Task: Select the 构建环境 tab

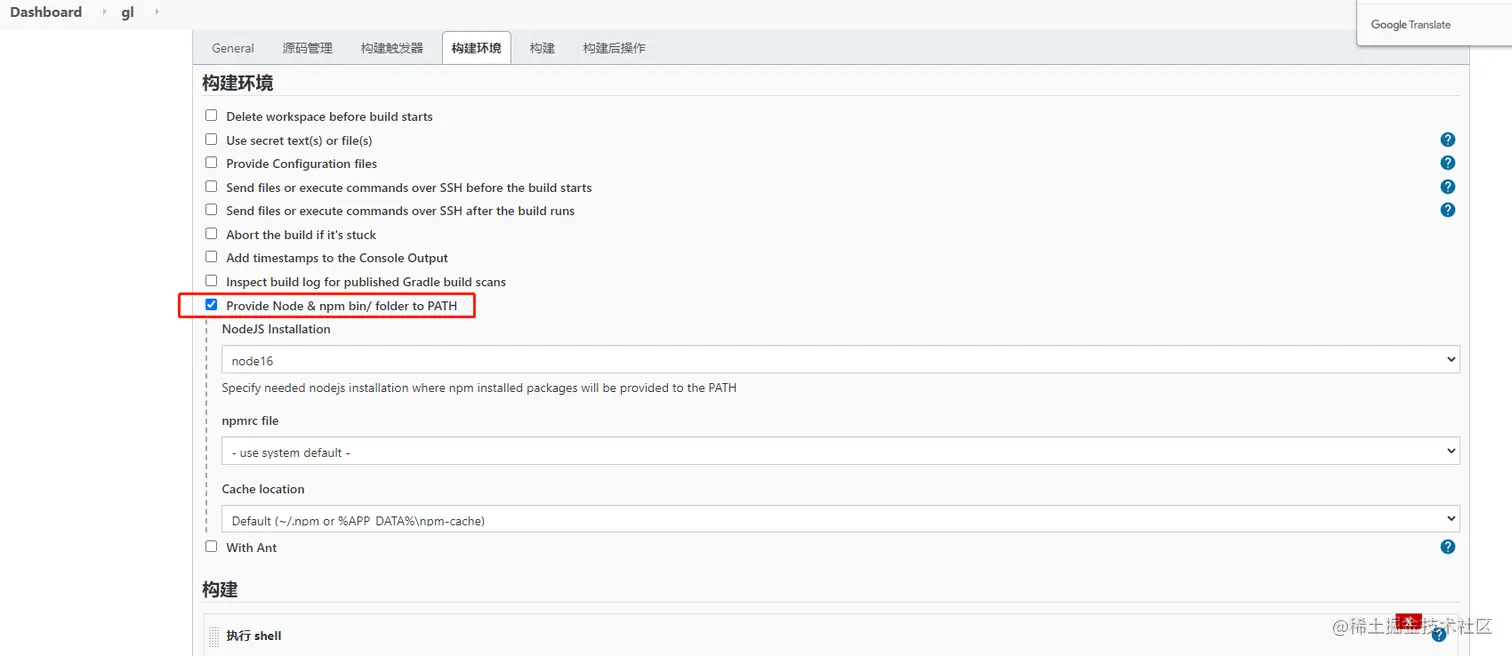Action: pos(476,48)
